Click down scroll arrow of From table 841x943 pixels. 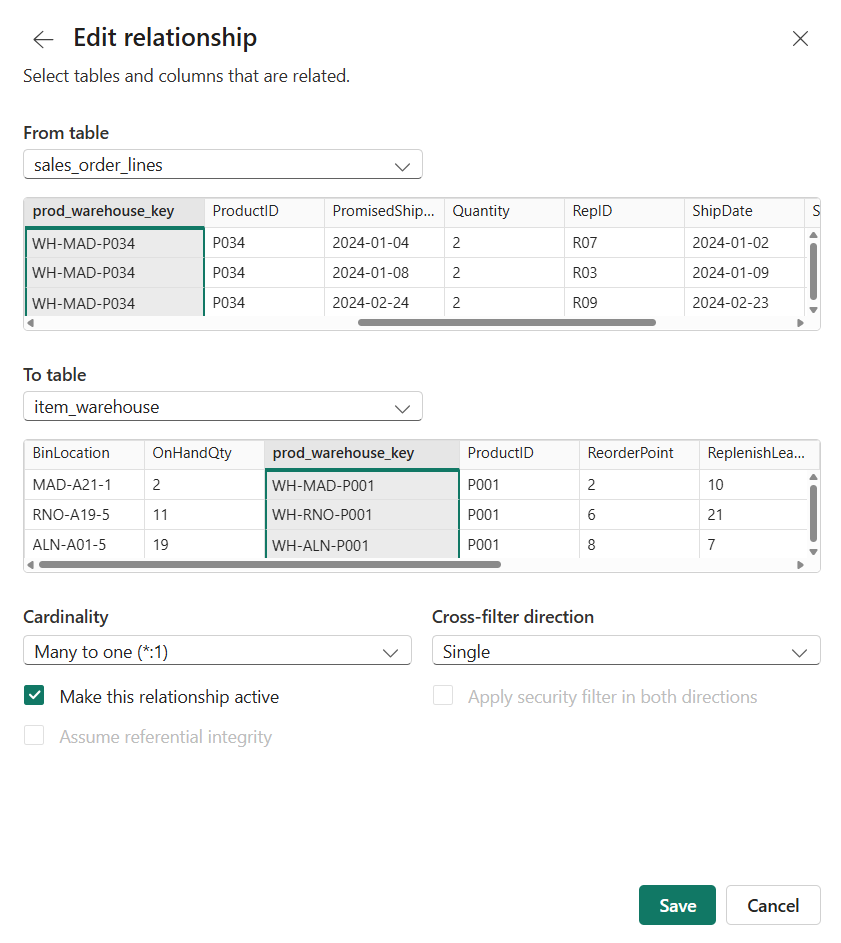[813, 310]
